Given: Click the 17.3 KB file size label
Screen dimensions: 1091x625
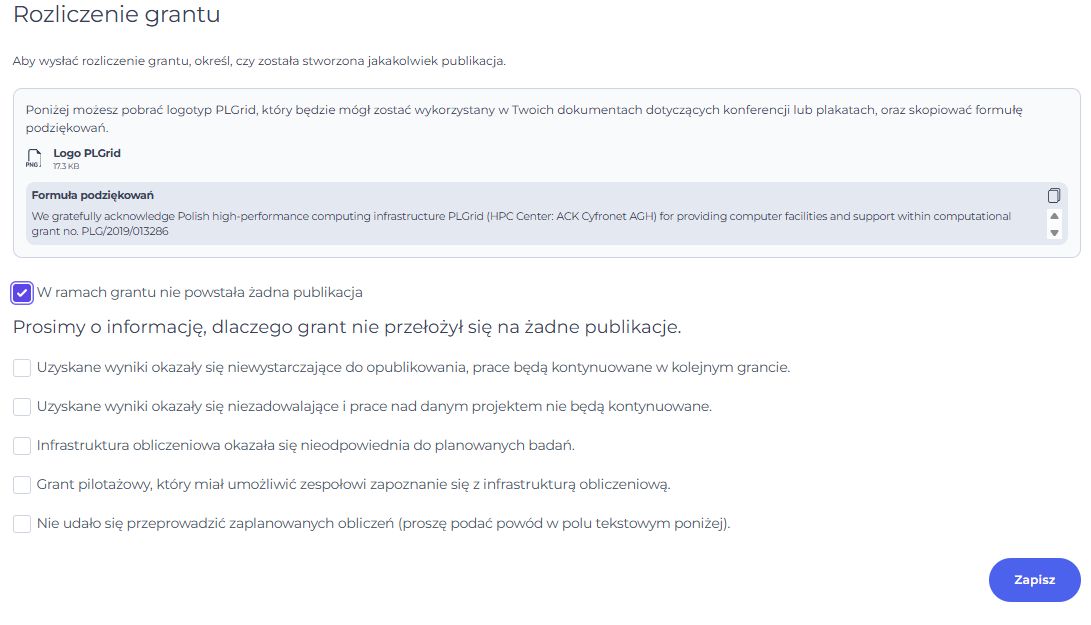Looking at the screenshot, I should (x=66, y=166).
